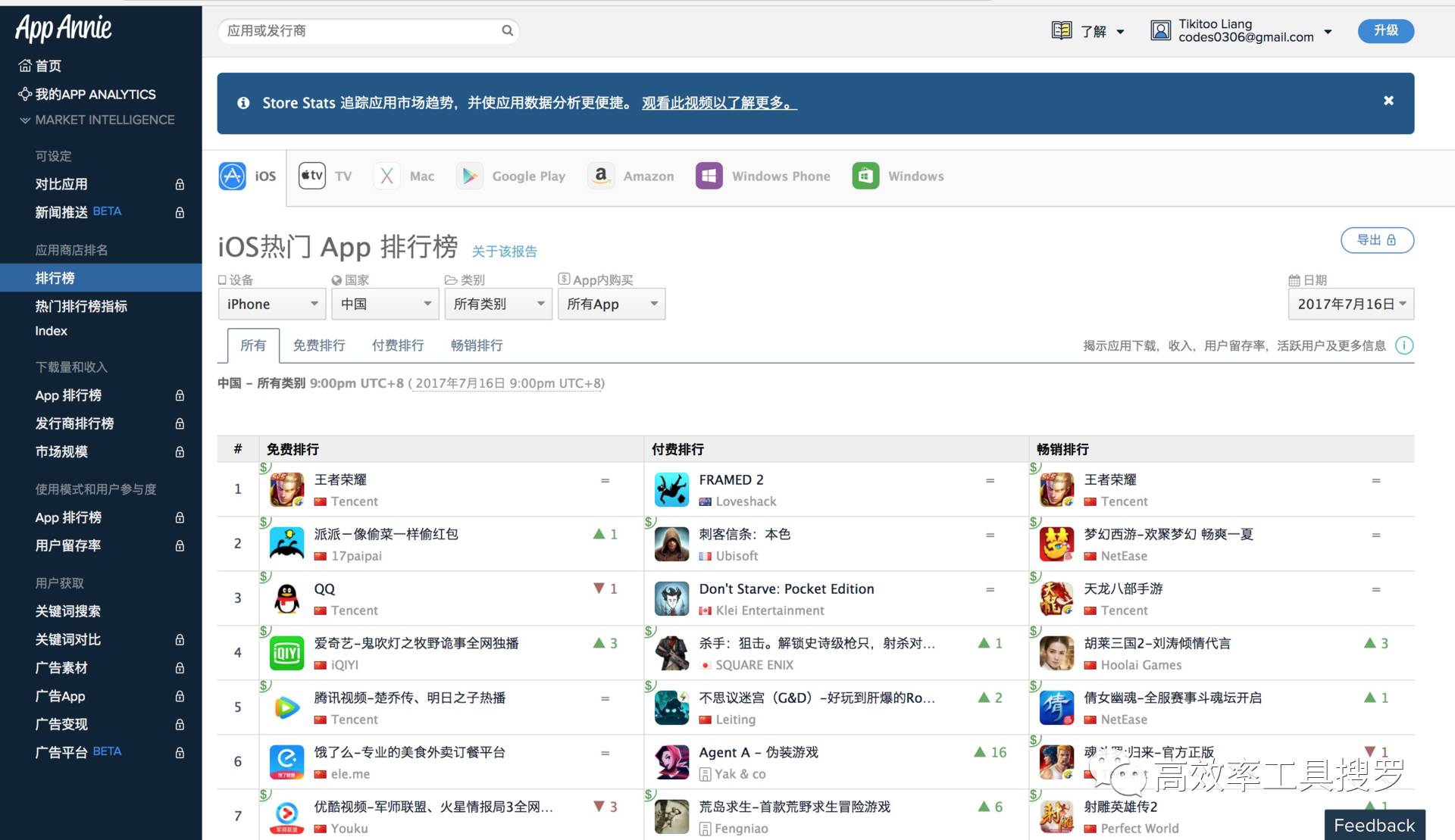
Task: Select the Apple TV store icon
Action: pyautogui.click(x=311, y=176)
